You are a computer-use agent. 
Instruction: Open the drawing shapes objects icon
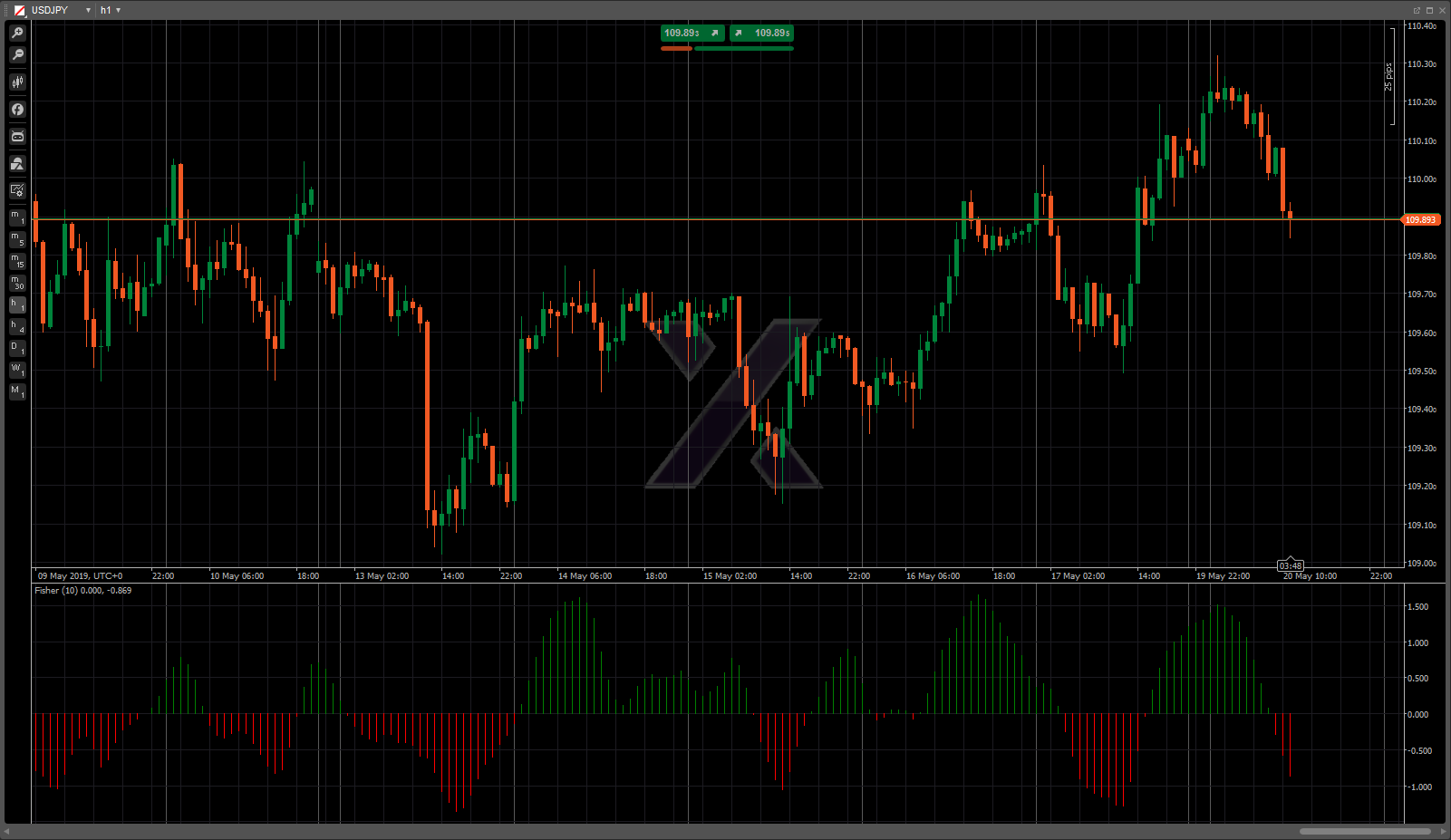(x=17, y=164)
